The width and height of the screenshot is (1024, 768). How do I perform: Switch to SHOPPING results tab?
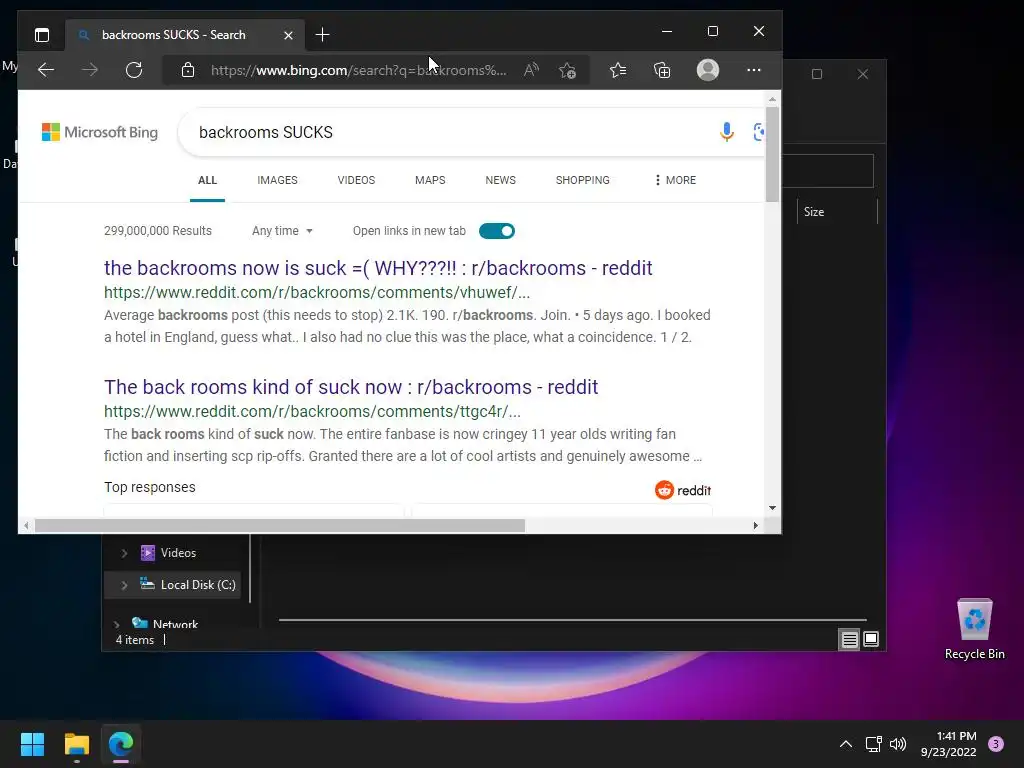point(583,180)
